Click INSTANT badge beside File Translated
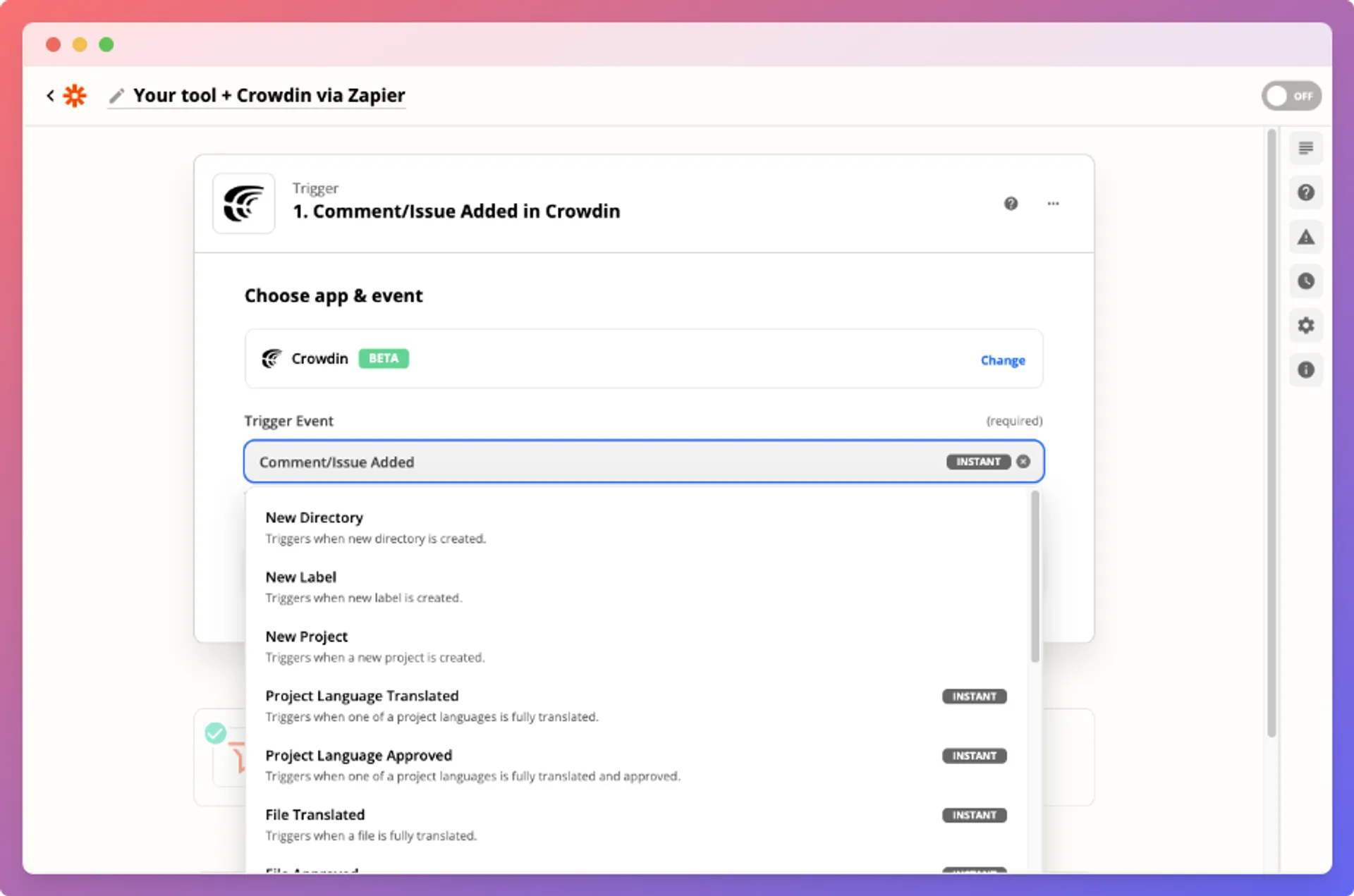 point(974,815)
